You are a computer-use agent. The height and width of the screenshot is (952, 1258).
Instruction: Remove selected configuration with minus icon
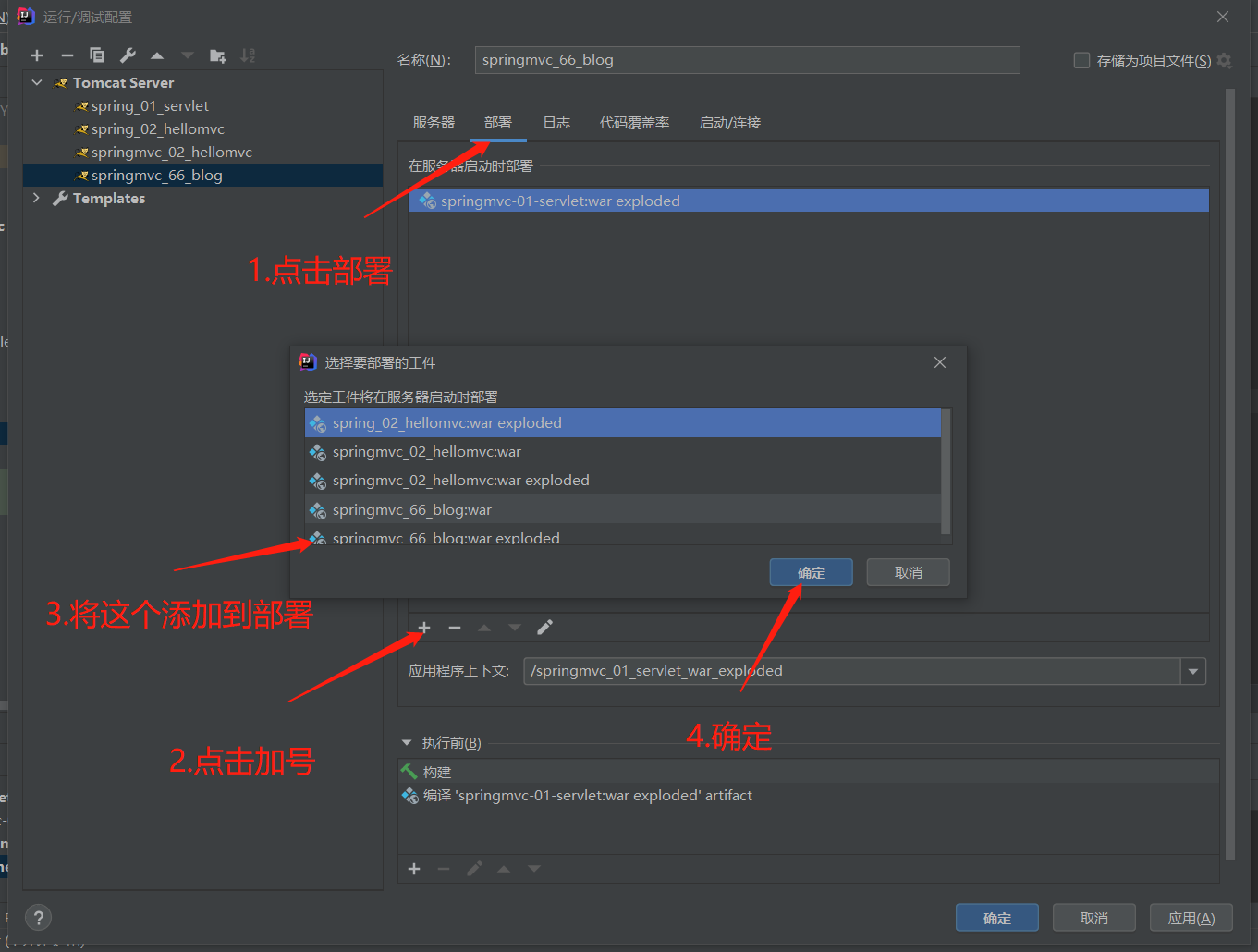point(67,55)
